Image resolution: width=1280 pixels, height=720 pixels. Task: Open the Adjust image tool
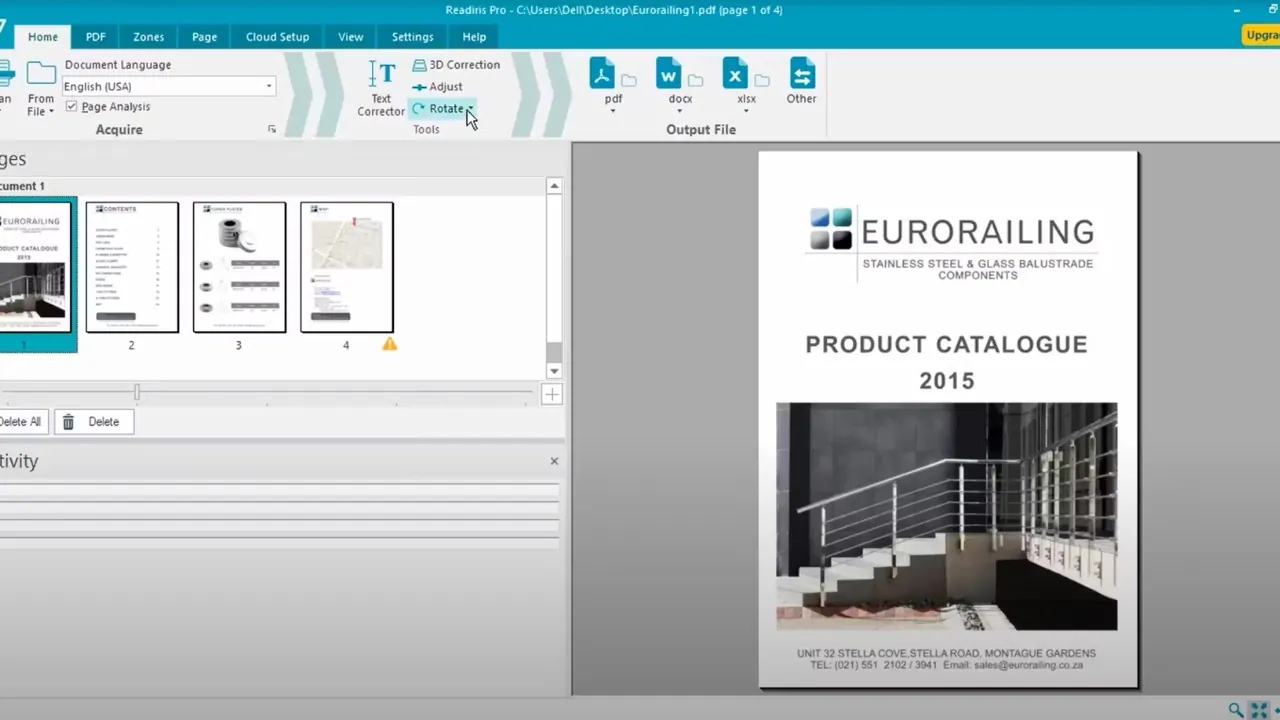pos(437,87)
